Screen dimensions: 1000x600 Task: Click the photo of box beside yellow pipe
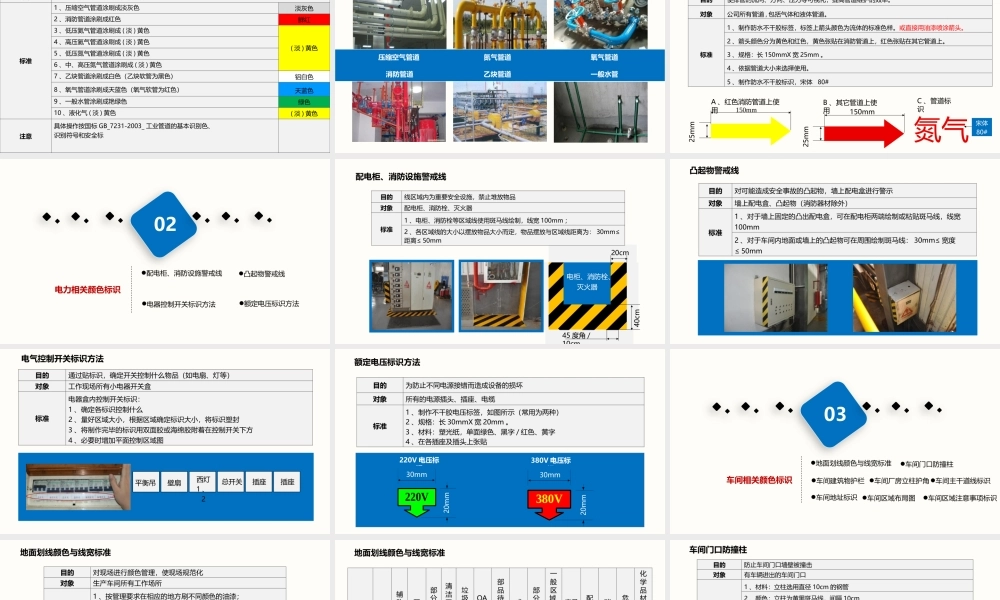pyautogui.click(x=904, y=298)
